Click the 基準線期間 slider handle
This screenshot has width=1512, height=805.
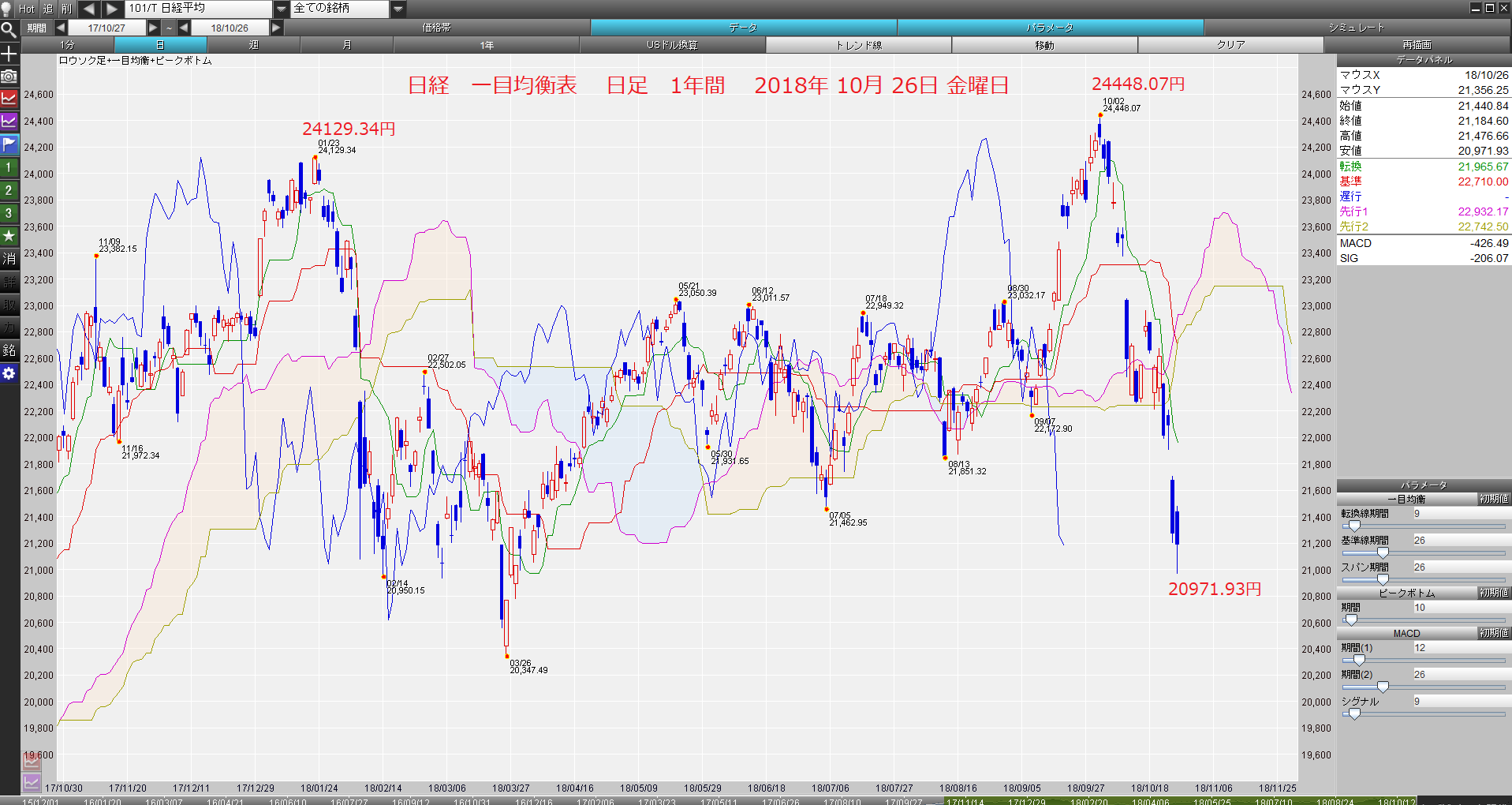tap(1383, 553)
